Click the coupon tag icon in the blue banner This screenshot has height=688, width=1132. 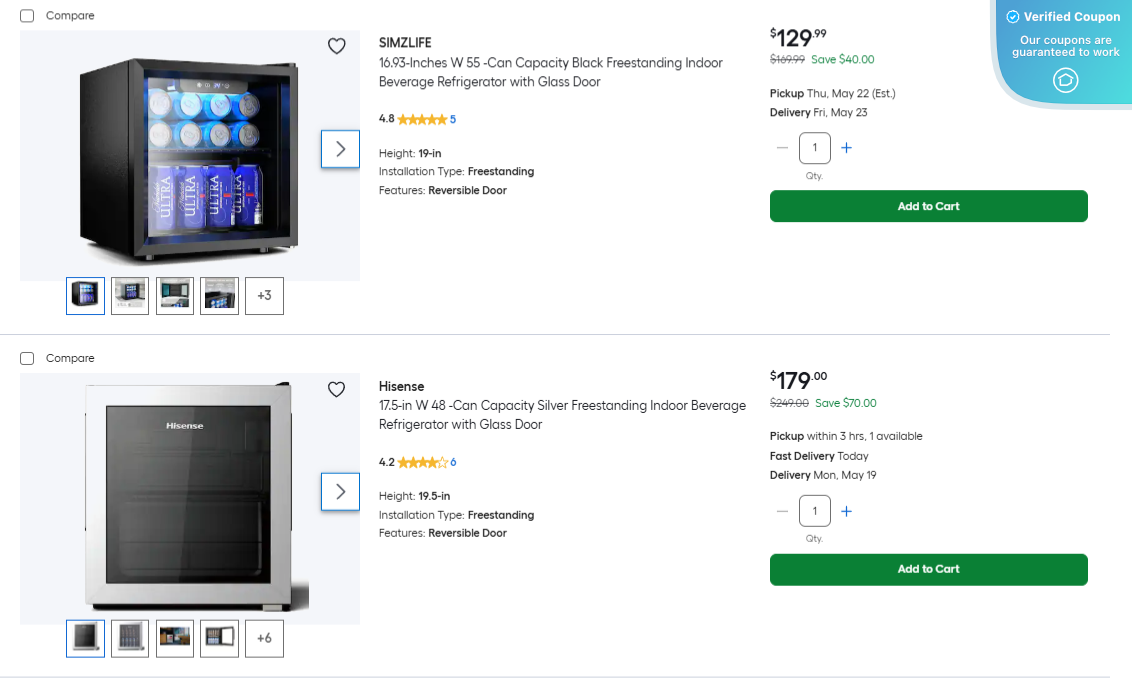1064,80
